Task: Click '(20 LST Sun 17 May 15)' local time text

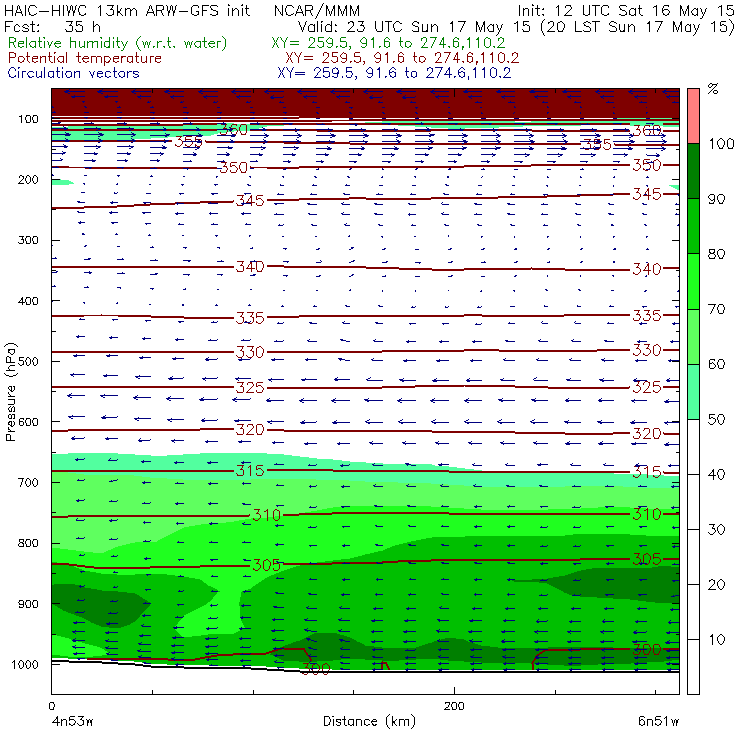Action: tap(638, 27)
